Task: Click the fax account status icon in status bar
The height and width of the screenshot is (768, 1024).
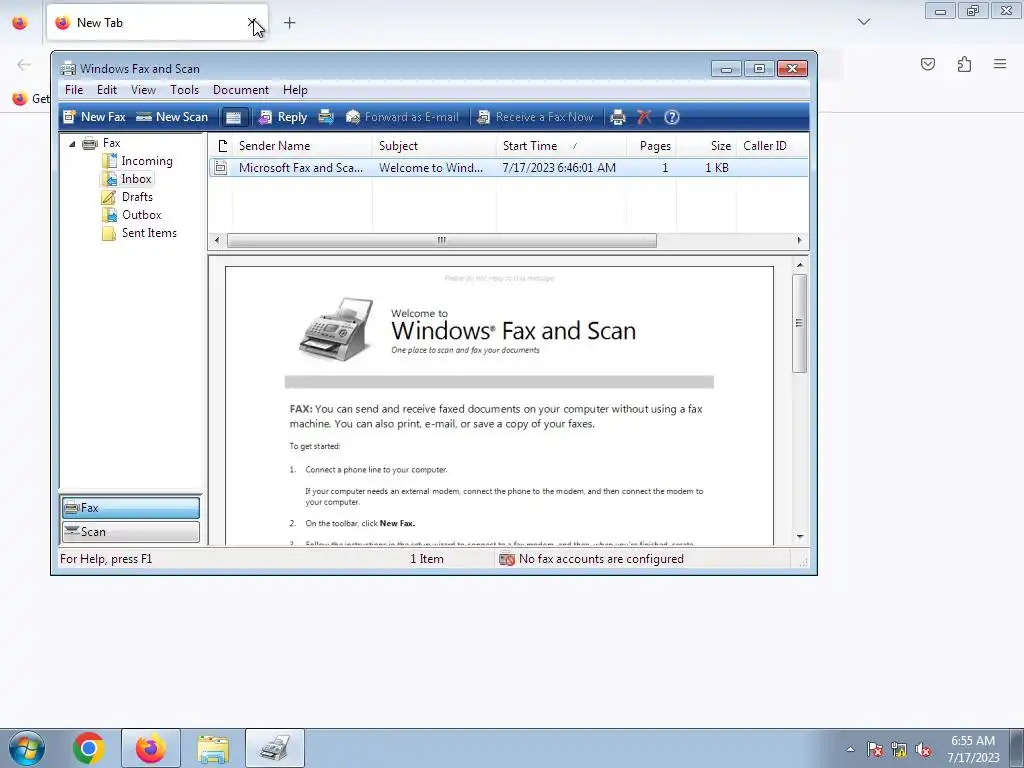Action: pyautogui.click(x=507, y=559)
